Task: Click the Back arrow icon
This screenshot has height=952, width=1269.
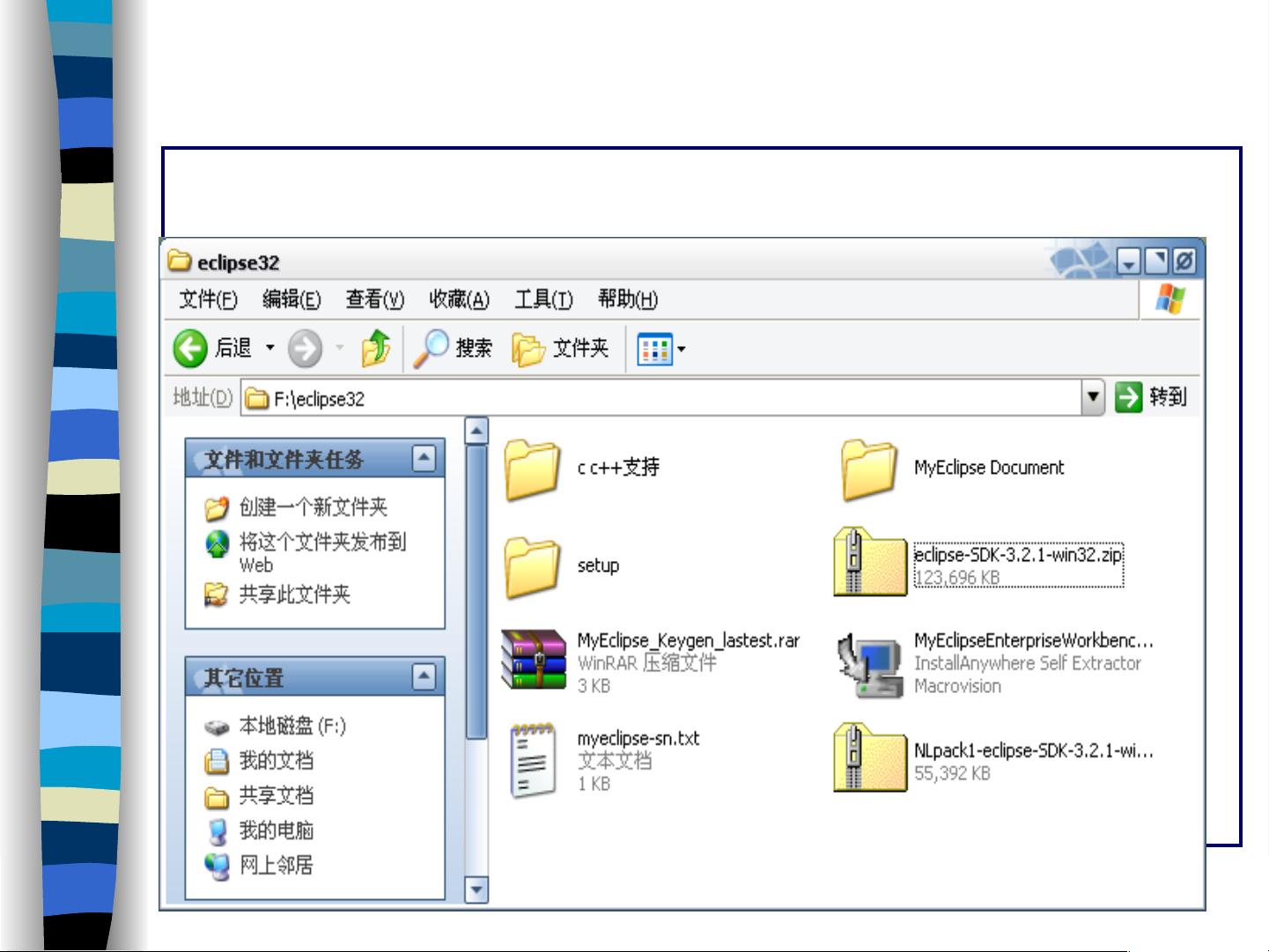Action: 190,349
